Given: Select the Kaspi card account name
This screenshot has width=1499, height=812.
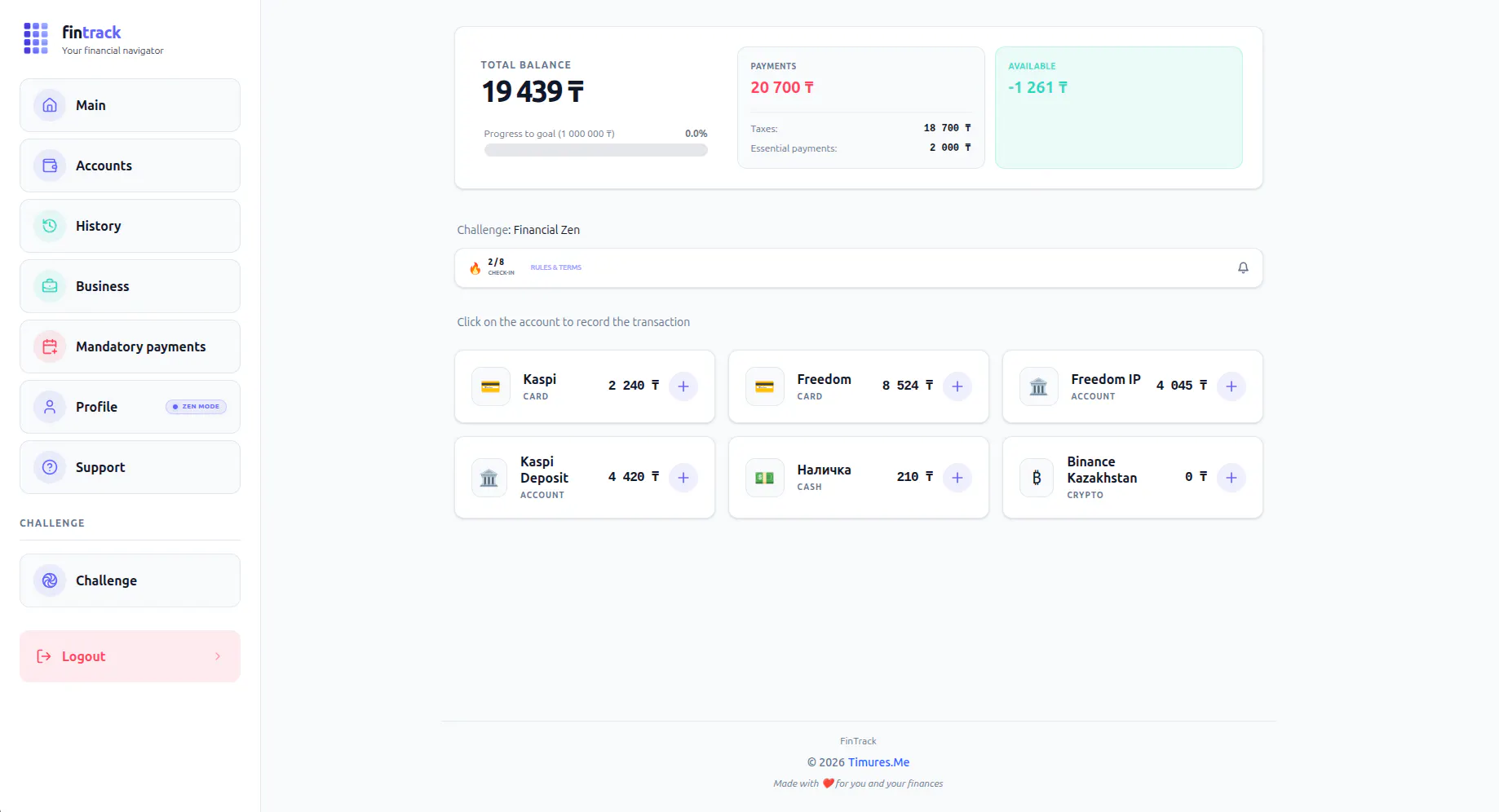Looking at the screenshot, I should click(x=539, y=379).
